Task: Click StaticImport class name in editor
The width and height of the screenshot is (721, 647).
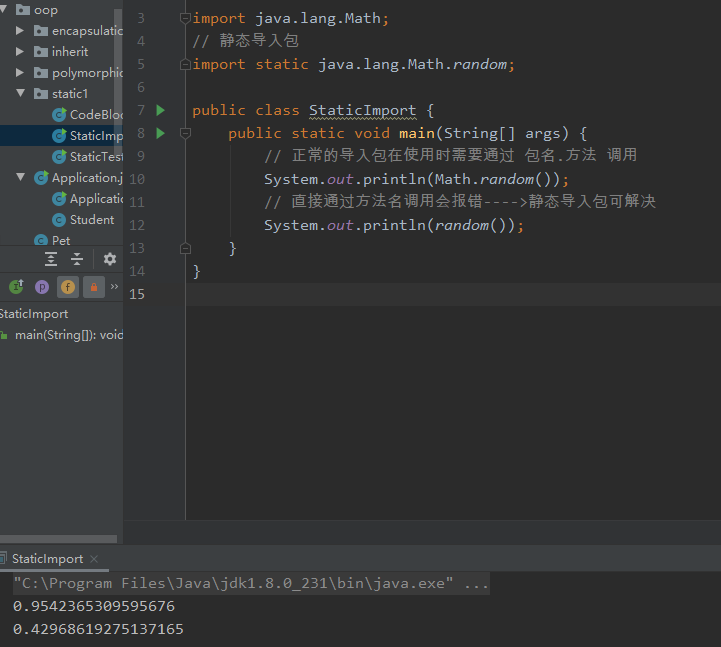Action: point(362,110)
